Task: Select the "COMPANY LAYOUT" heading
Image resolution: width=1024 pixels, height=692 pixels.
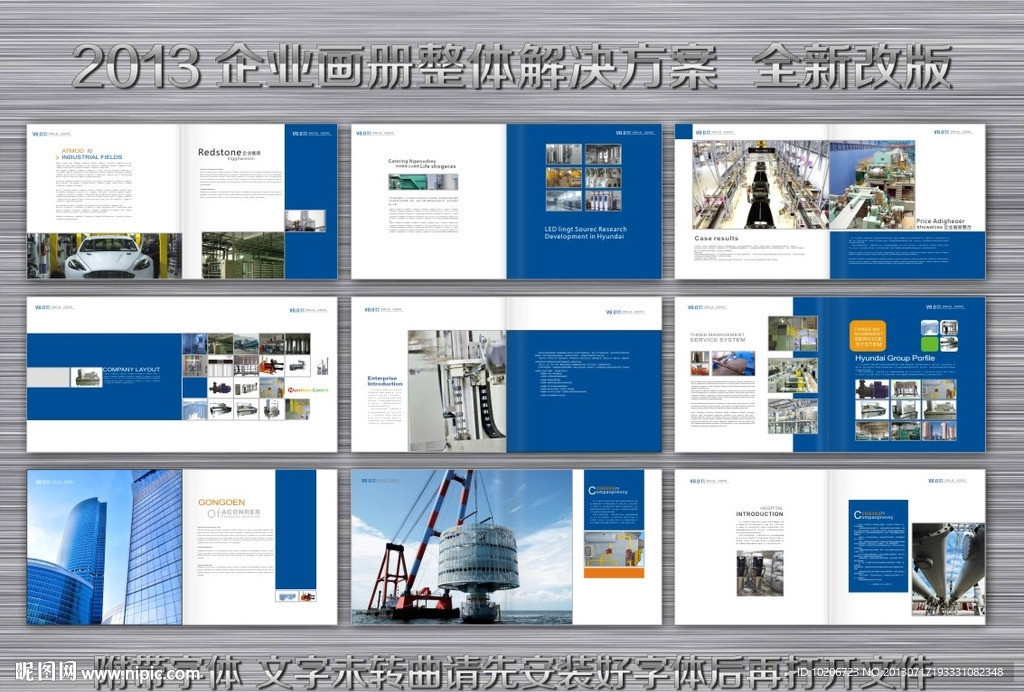Action: point(131,370)
